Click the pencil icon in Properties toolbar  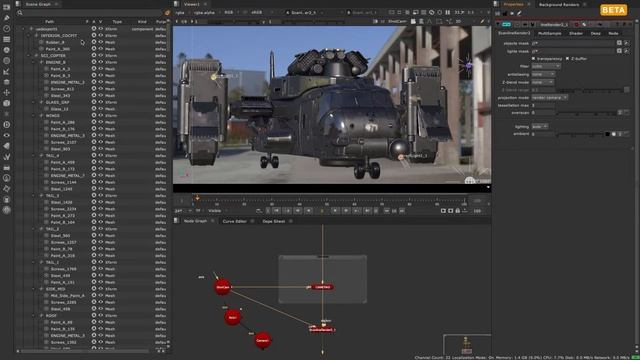[519, 13]
